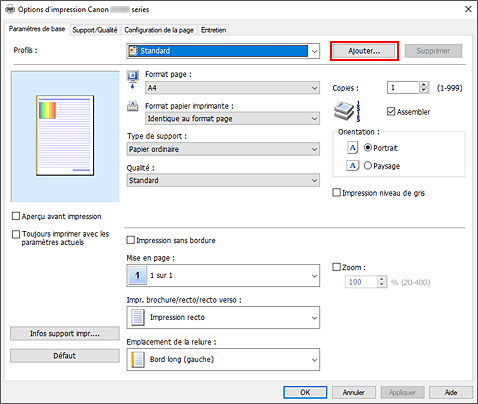The image size is (478, 404).
Task: Close the print options dialog
Action: point(468,9)
